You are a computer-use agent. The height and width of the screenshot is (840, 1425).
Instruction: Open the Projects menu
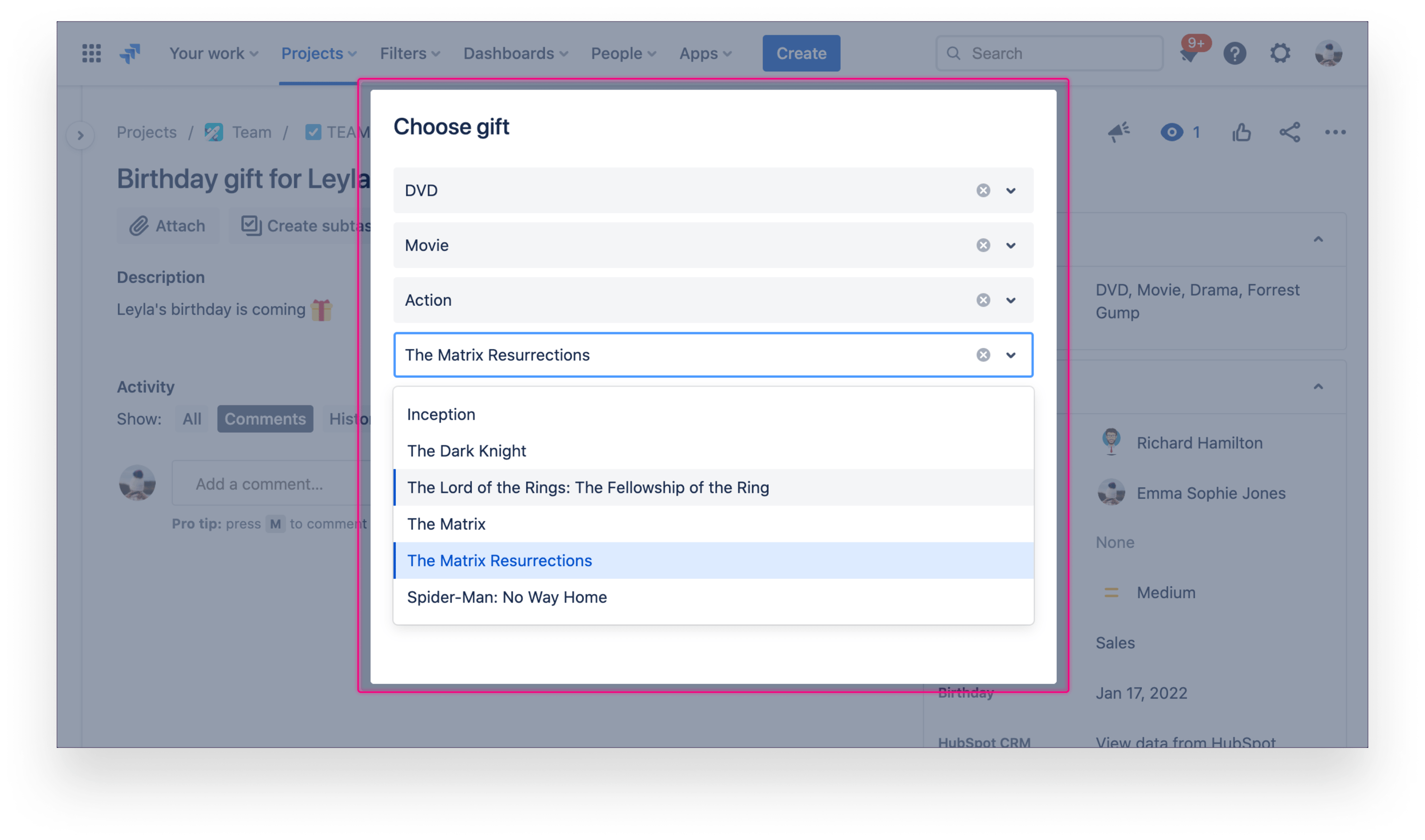click(319, 53)
